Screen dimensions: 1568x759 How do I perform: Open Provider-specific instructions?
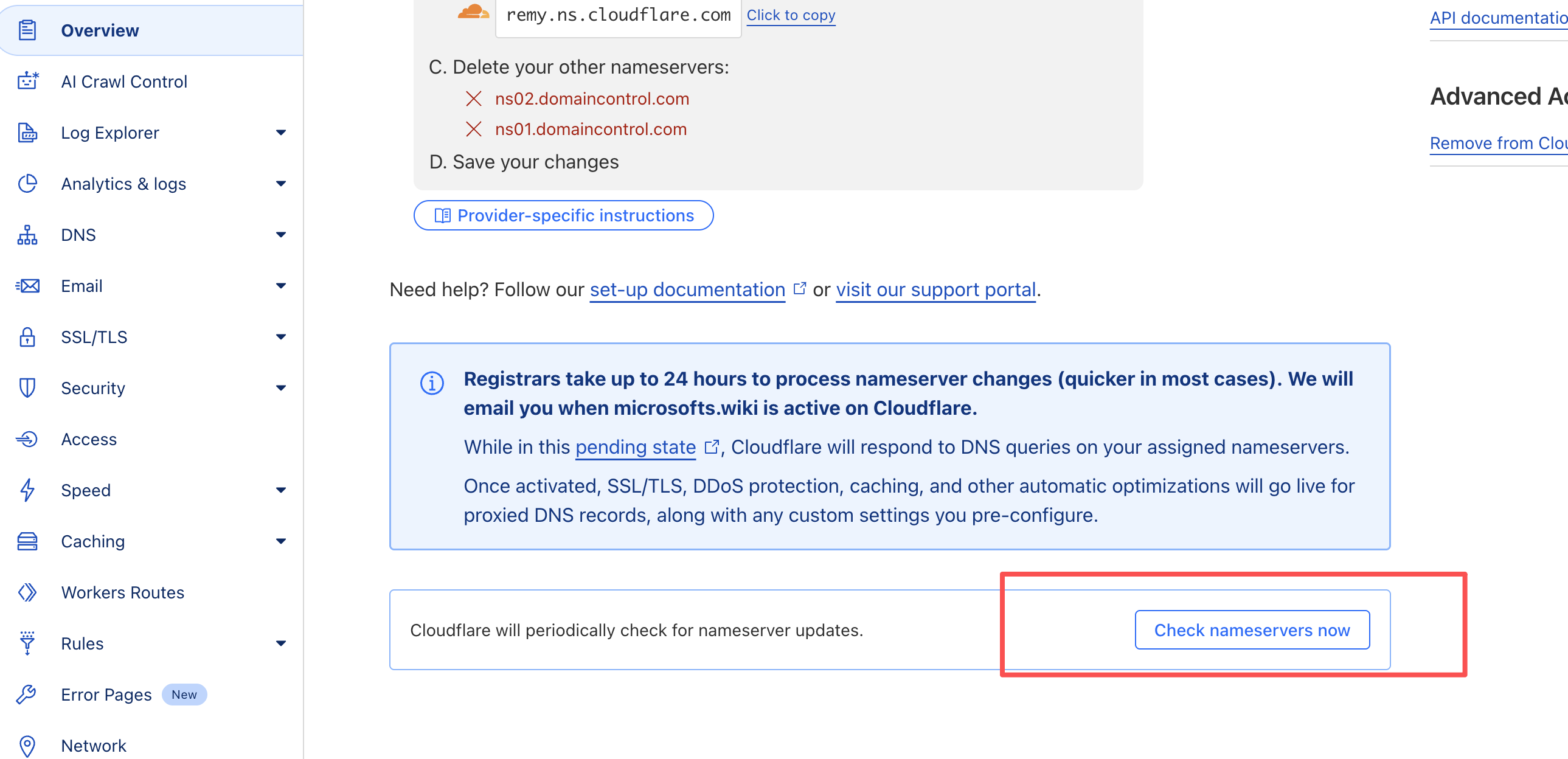pos(563,215)
